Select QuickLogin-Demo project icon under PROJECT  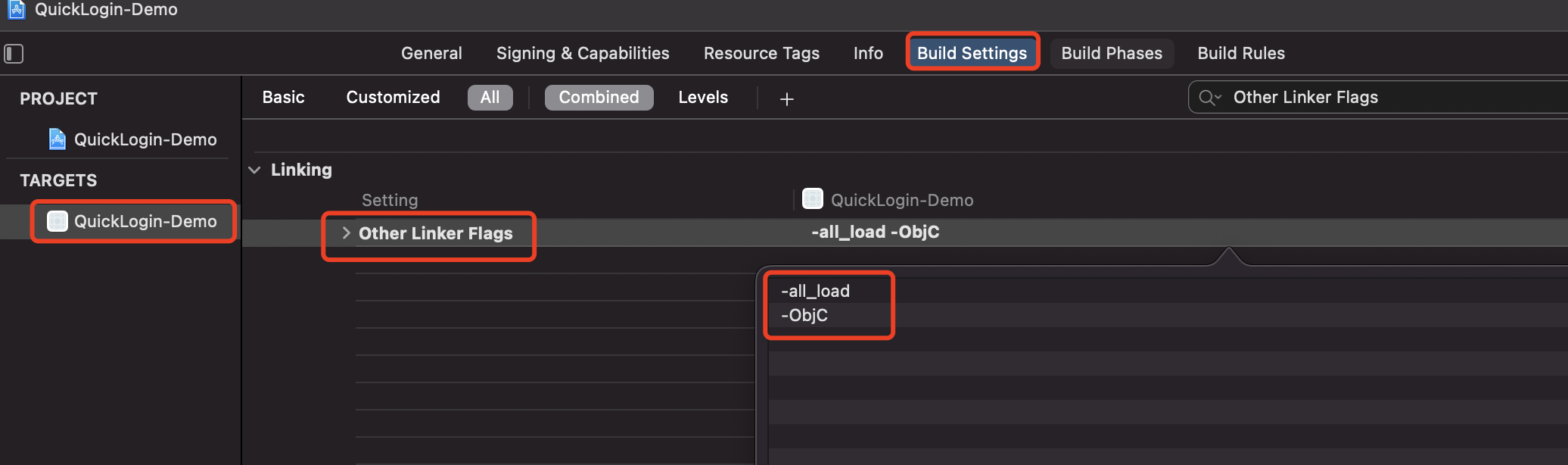click(57, 139)
